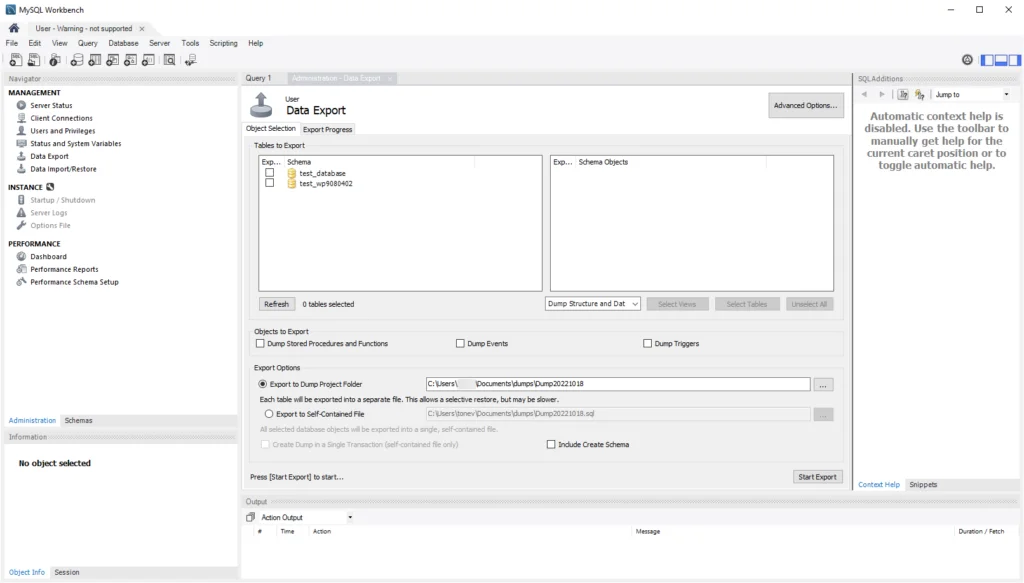This screenshot has width=1024, height=583.
Task: Create a new schema icon
Action: click(x=76, y=60)
